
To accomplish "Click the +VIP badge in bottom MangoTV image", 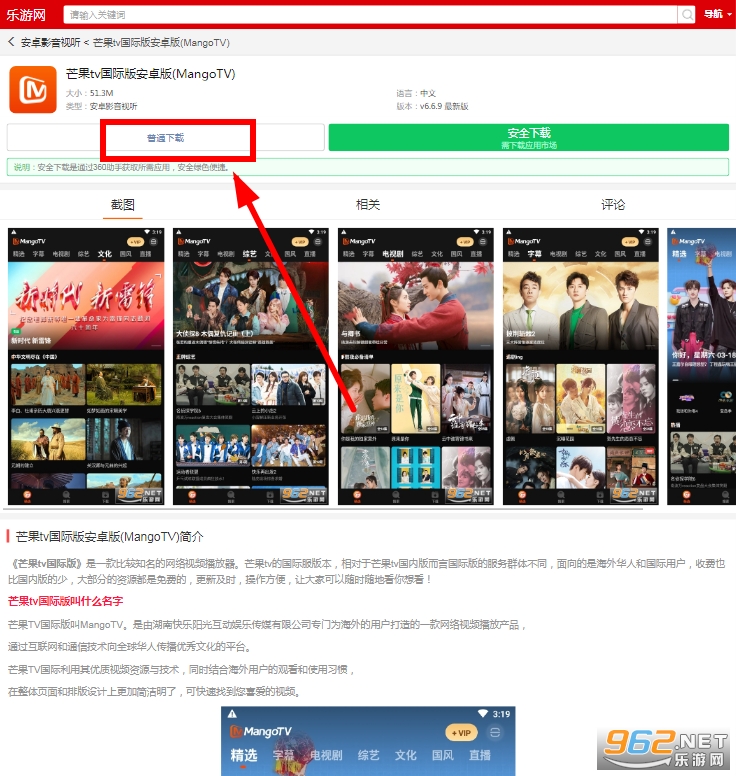I will click(461, 733).
